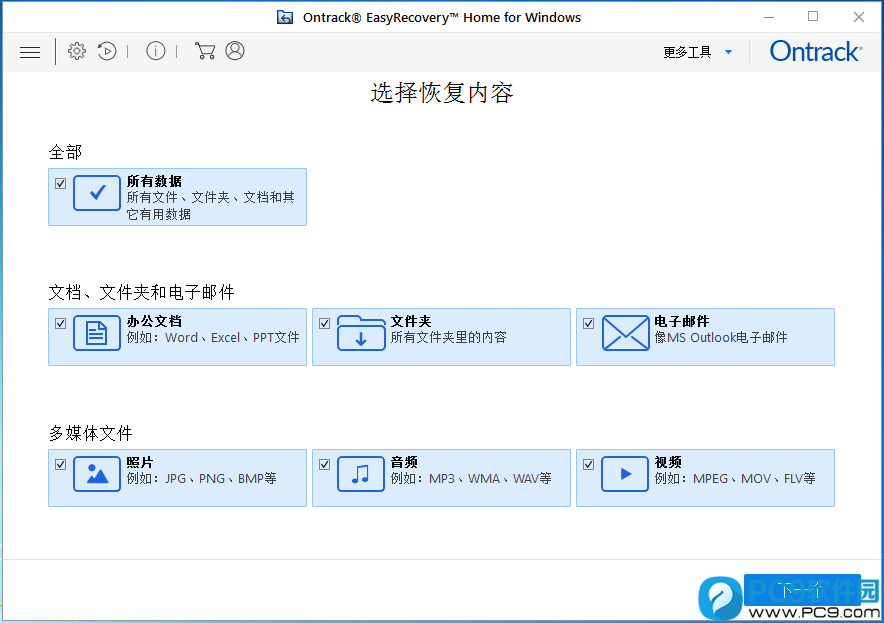The width and height of the screenshot is (884, 623).
Task: Toggle the 电子邮件 checkbox
Action: 589,324
